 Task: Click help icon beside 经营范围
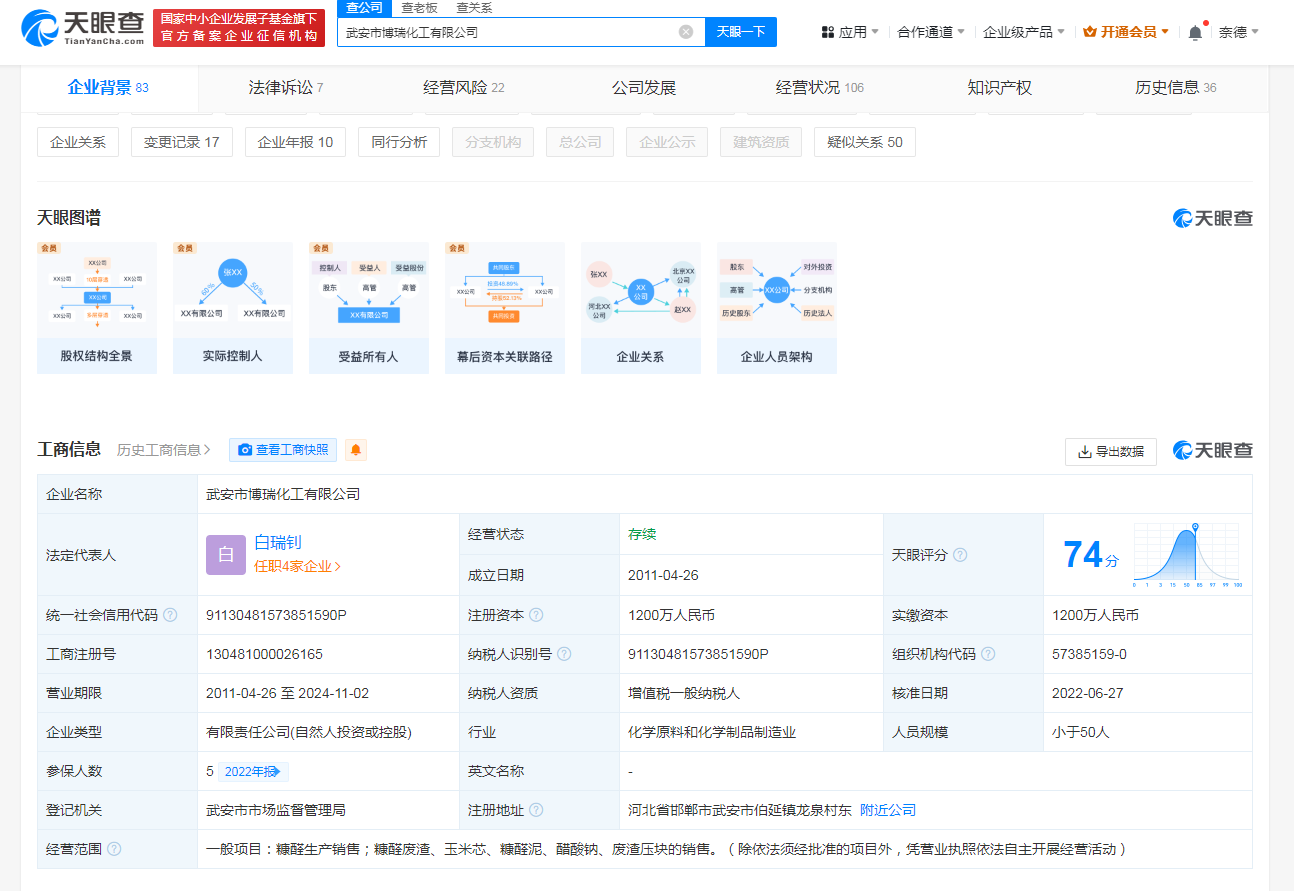click(114, 849)
